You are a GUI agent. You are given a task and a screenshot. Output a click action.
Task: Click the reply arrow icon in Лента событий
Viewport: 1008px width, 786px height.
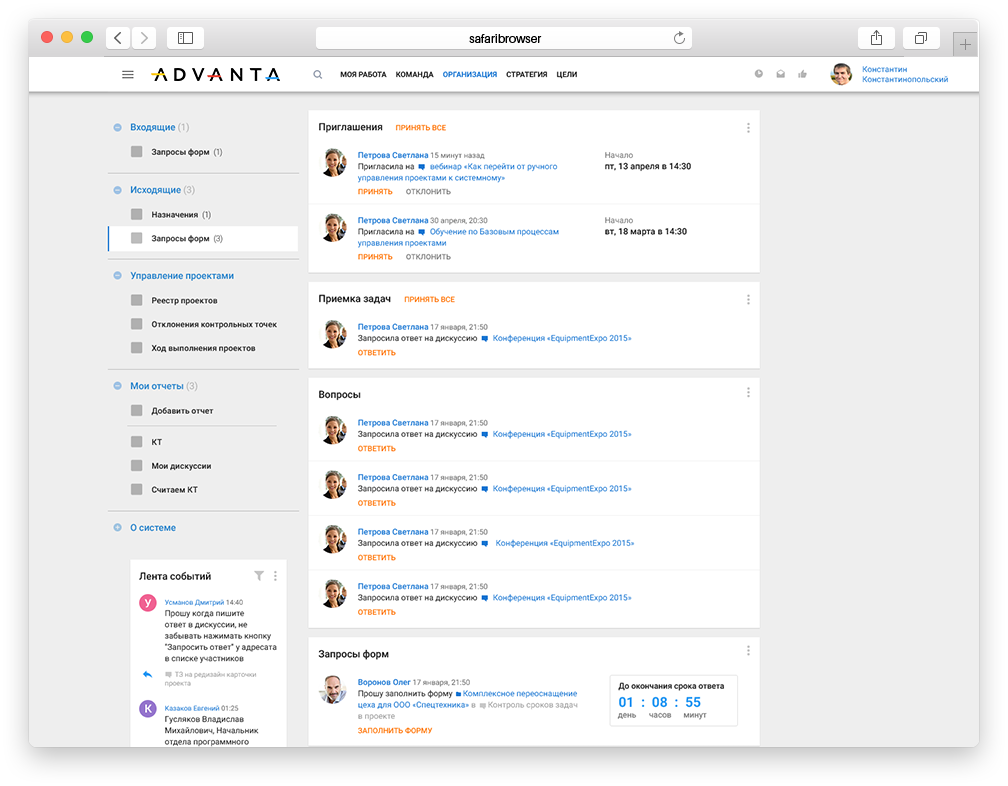click(x=147, y=674)
